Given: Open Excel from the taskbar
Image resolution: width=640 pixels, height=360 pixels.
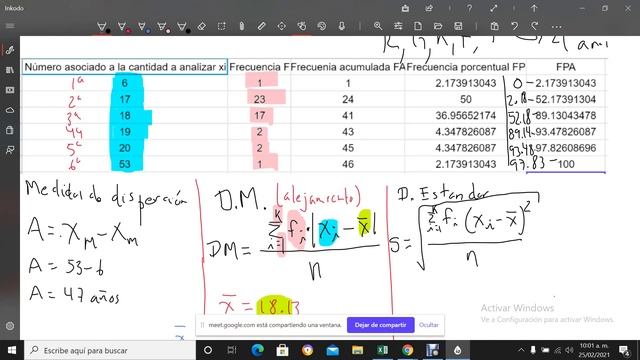Looking at the screenshot, I should tap(382, 350).
